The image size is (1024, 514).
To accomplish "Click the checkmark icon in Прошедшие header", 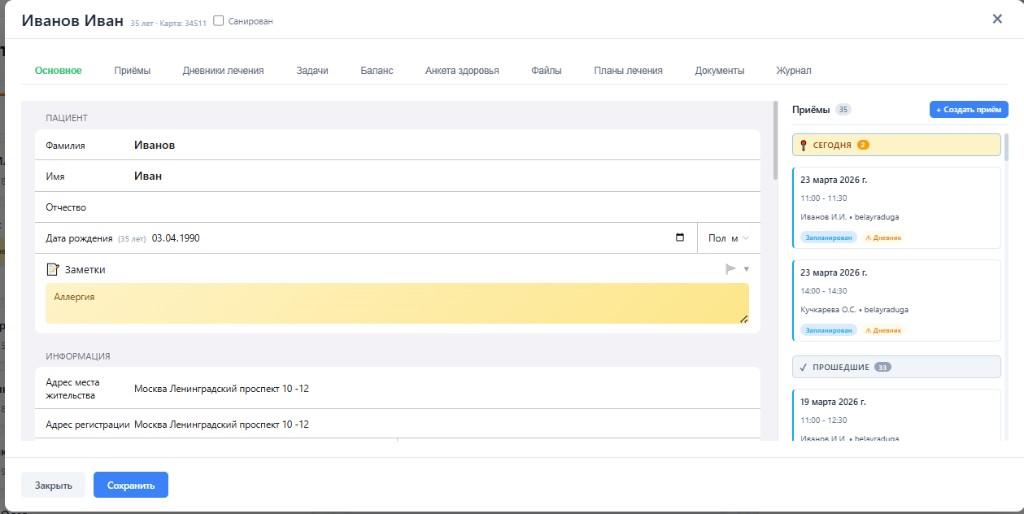I will pos(803,367).
